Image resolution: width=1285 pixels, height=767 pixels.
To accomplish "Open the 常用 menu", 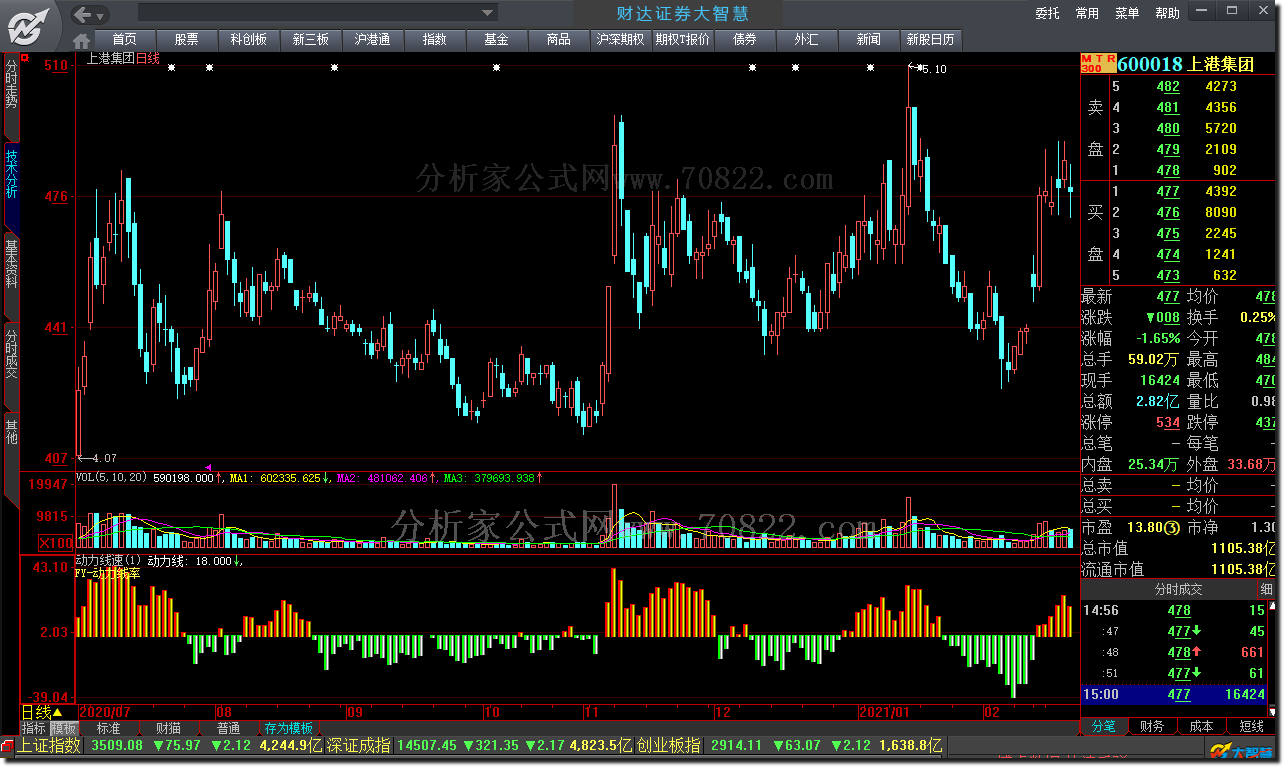I will pos(1087,13).
